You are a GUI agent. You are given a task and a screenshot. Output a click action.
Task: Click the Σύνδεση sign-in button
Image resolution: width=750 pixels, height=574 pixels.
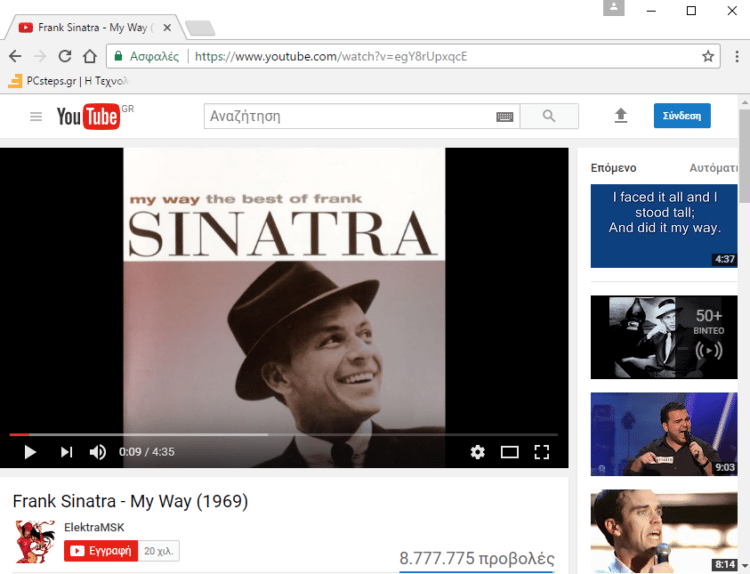(682, 116)
